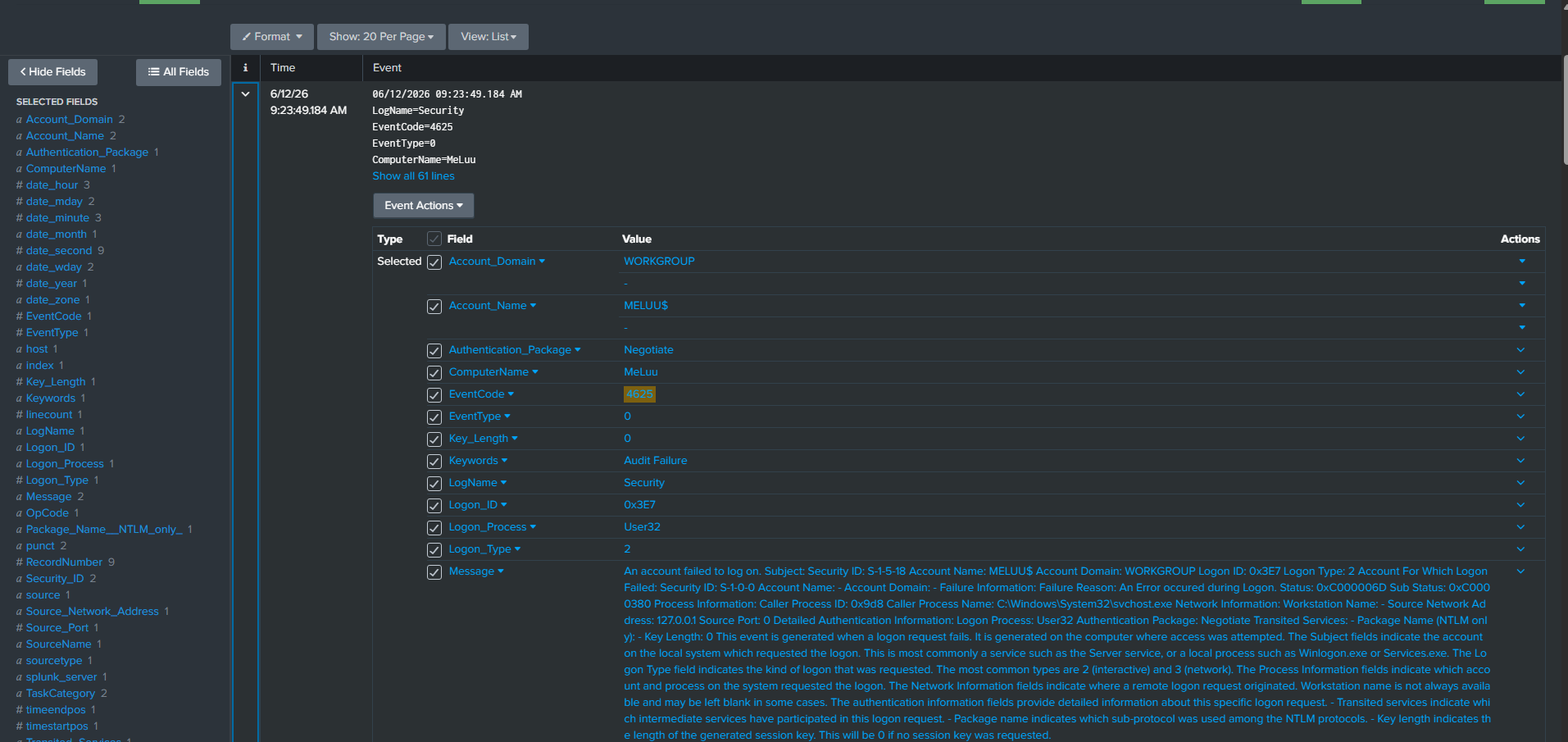Open actions chevron for Negotiate row
1568x742 pixels.
1521,350
